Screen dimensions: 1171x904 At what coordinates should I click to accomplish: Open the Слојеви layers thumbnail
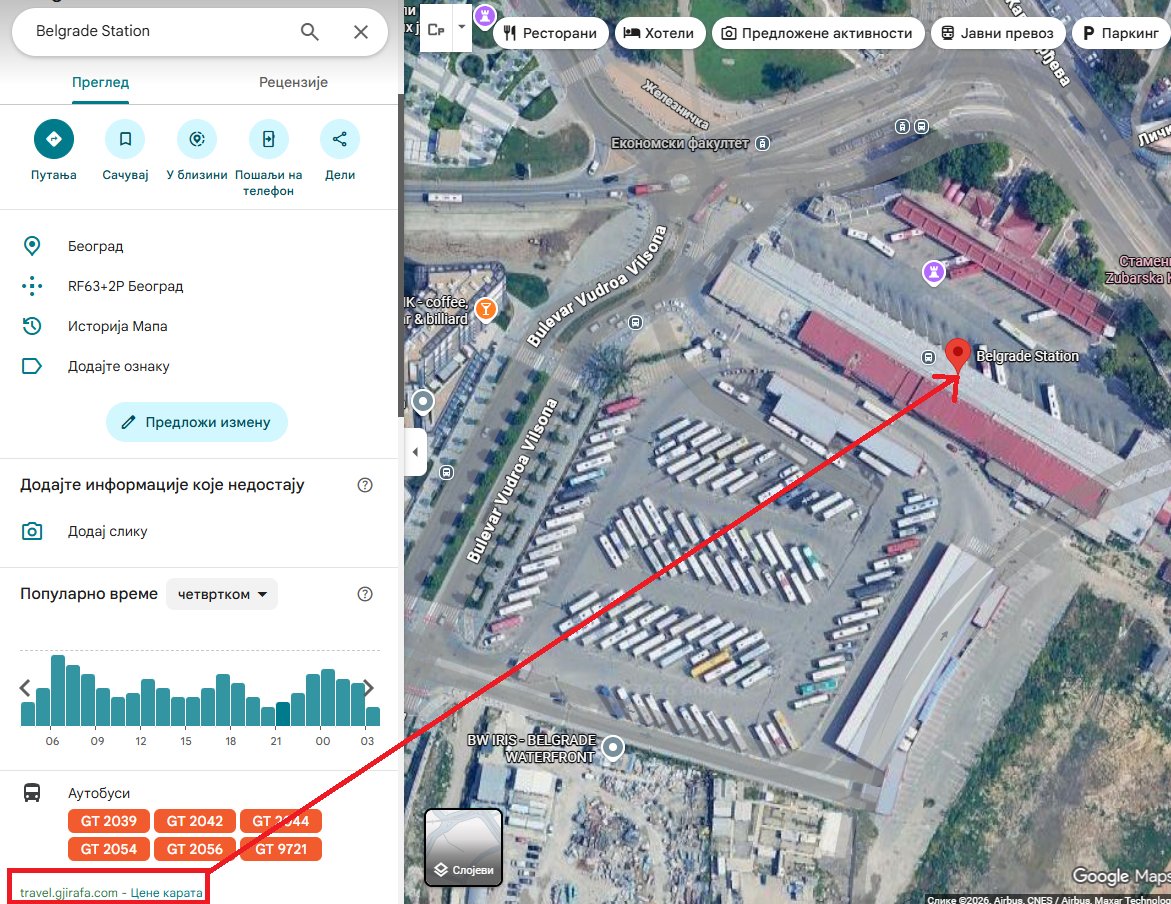pos(464,847)
